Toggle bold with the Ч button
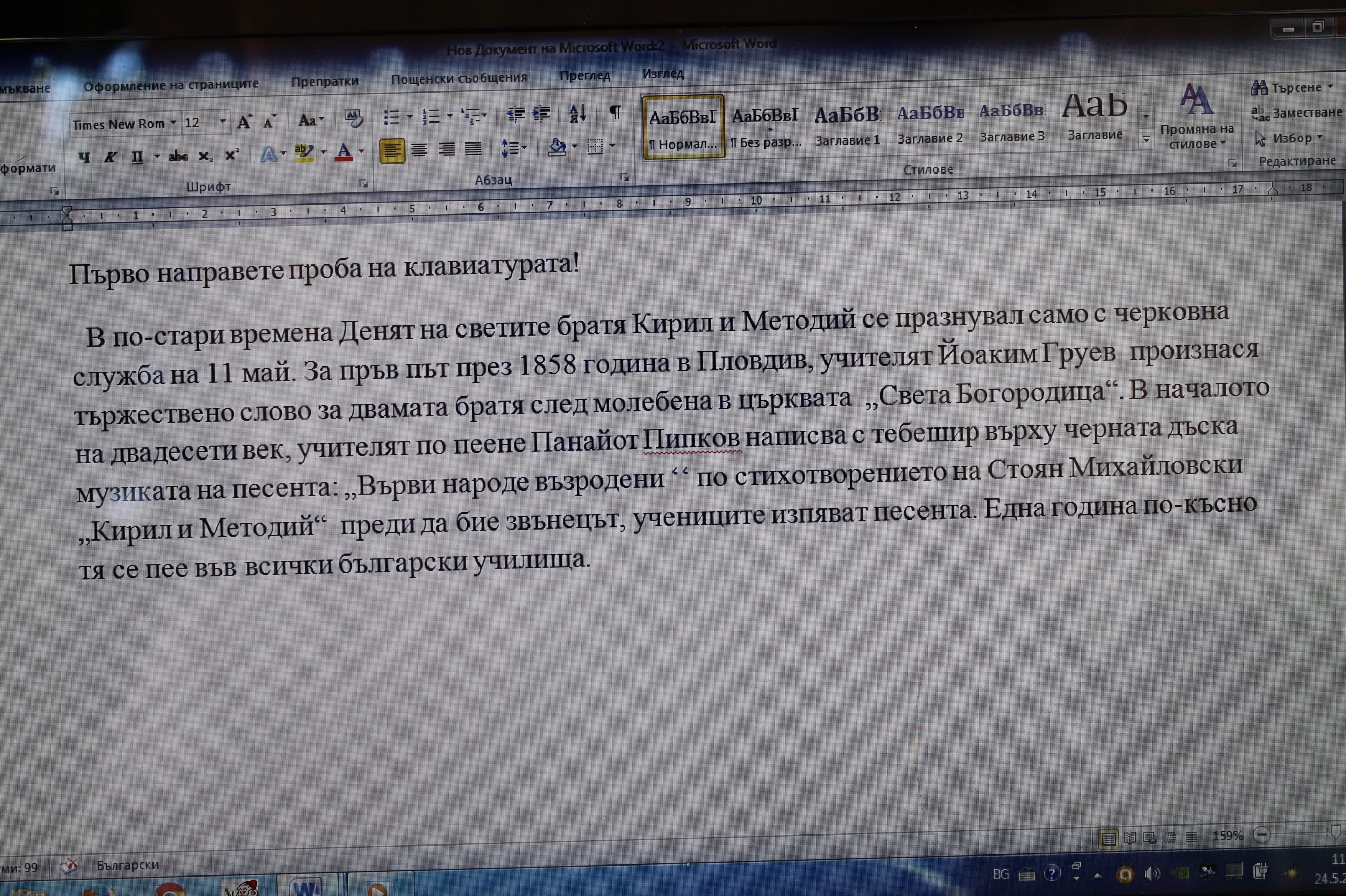1346x896 pixels. coord(85,157)
